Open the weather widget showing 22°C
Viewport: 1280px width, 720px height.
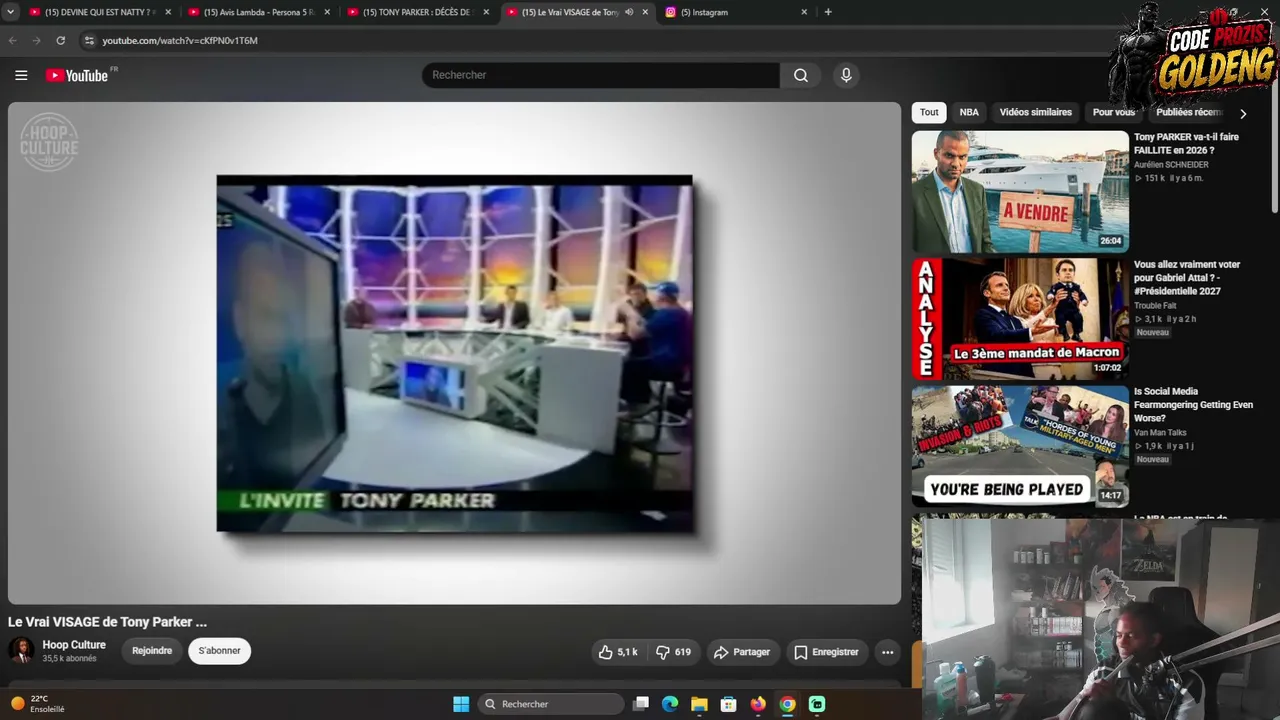38,704
